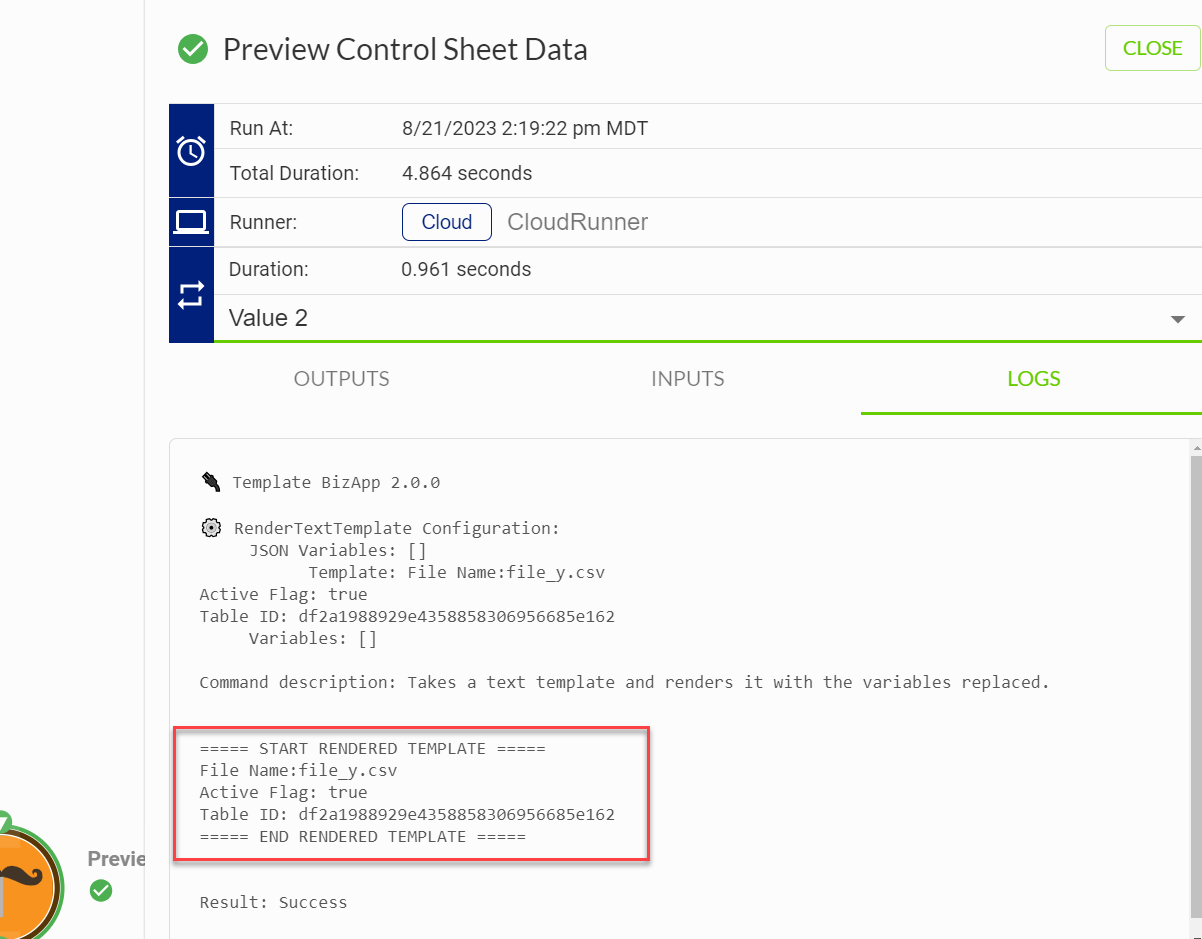1202x939 pixels.
Task: Click the alarm clock run time icon
Action: coord(191,151)
